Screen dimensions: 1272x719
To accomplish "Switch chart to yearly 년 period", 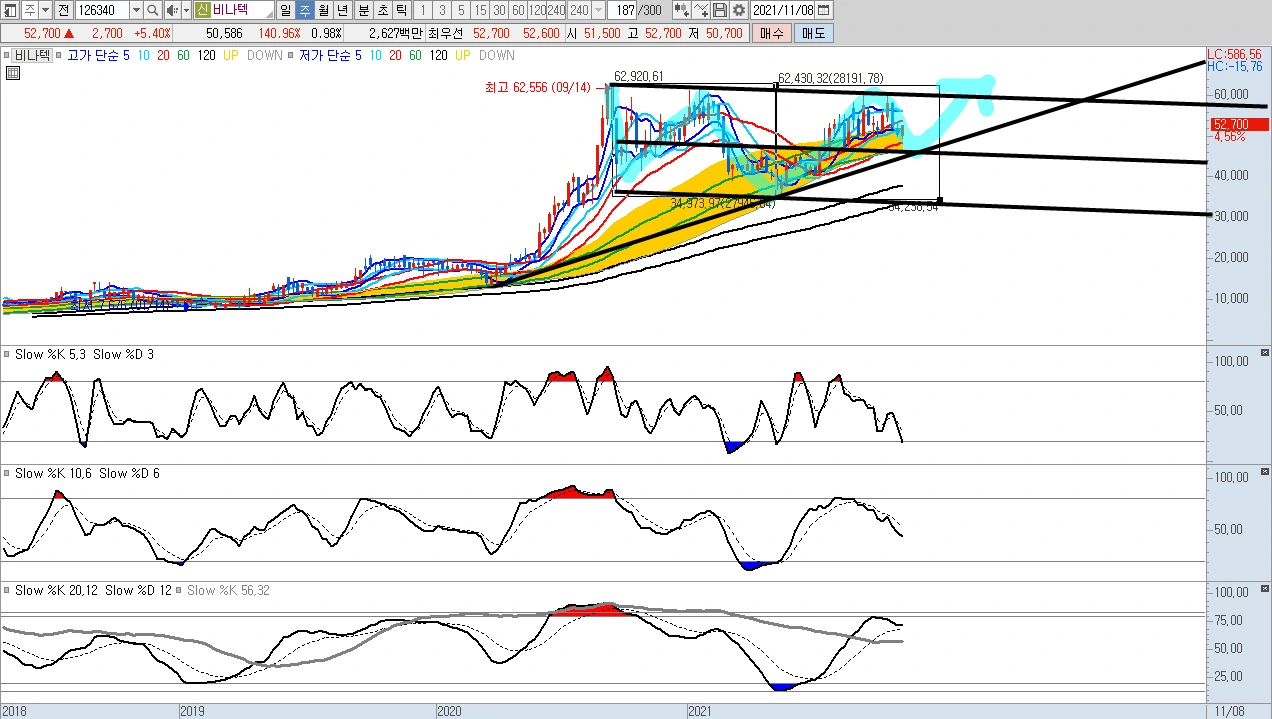I will (343, 10).
